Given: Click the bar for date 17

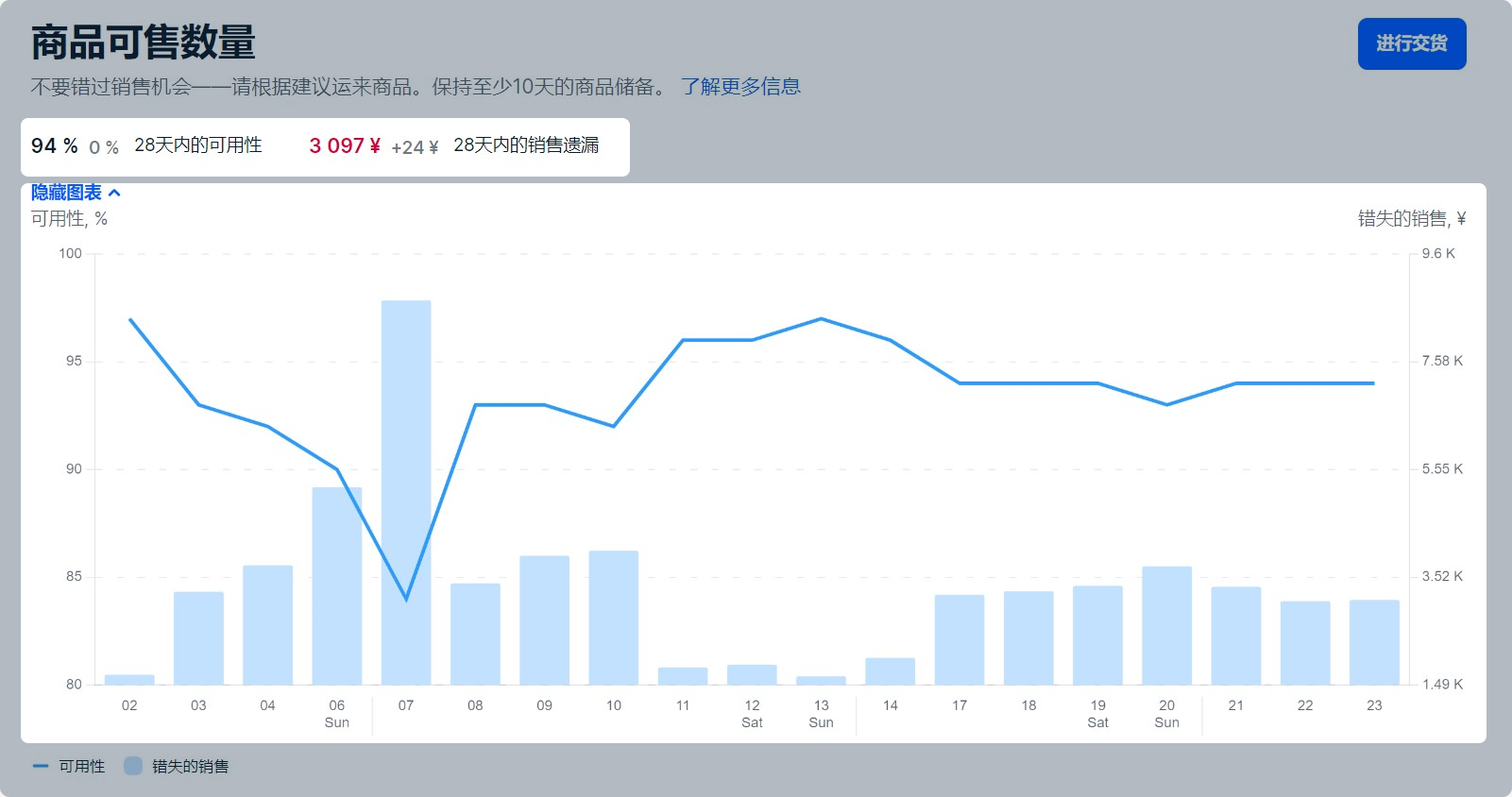Looking at the screenshot, I should click(960, 639).
